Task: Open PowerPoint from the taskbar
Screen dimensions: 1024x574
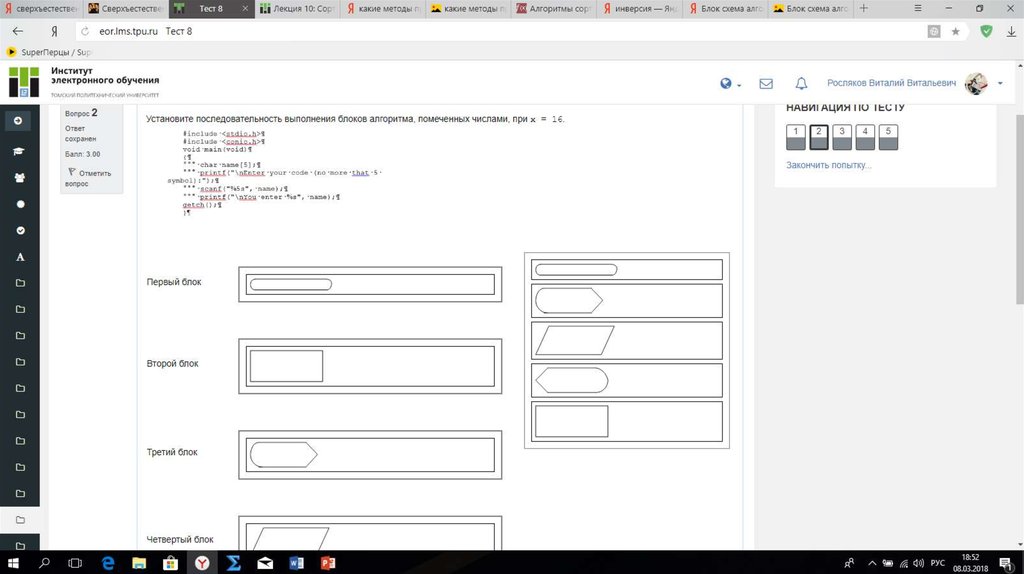Action: point(327,563)
